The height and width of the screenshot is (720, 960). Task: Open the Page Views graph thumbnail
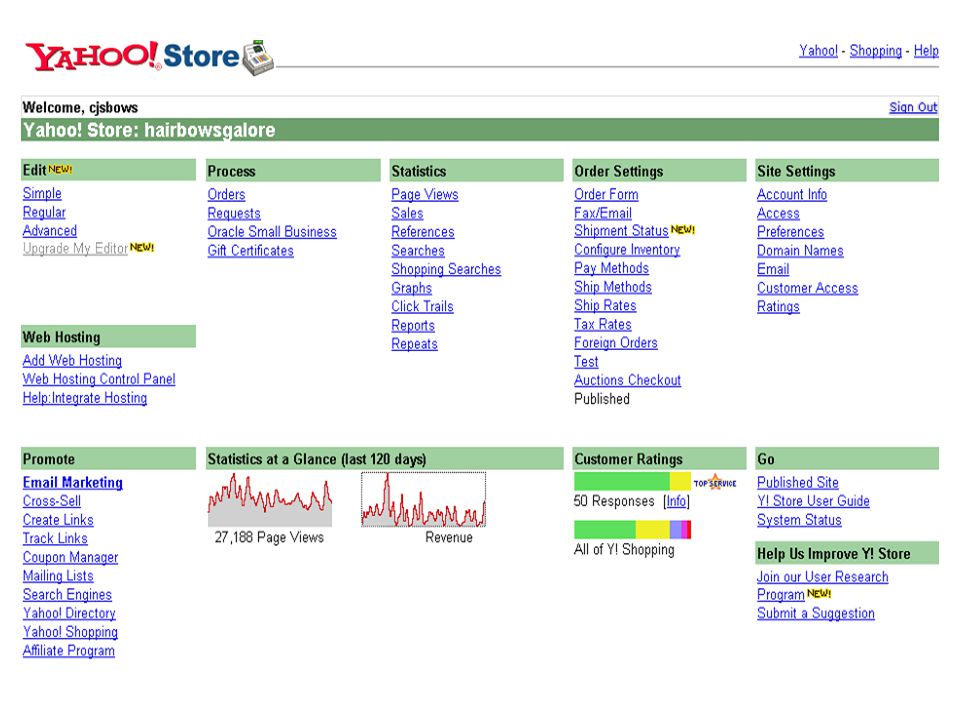pos(270,499)
